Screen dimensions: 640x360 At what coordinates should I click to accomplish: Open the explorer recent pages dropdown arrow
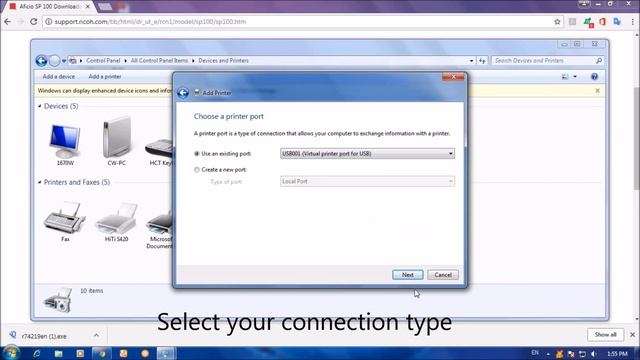click(64, 61)
